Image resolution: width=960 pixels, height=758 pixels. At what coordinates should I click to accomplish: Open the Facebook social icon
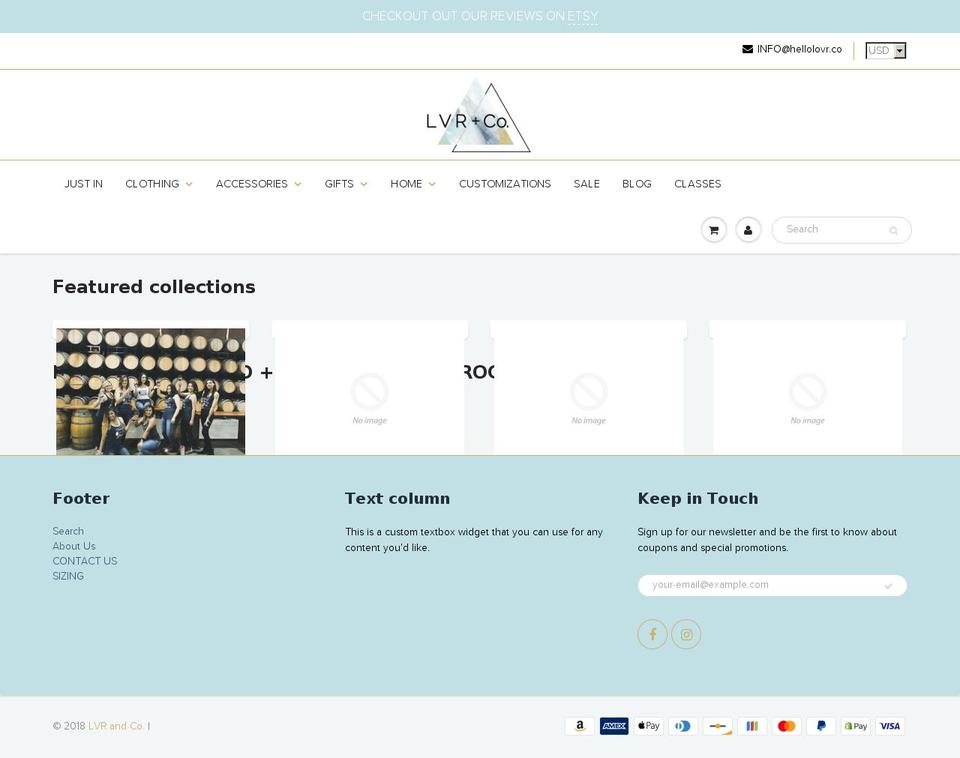point(652,634)
